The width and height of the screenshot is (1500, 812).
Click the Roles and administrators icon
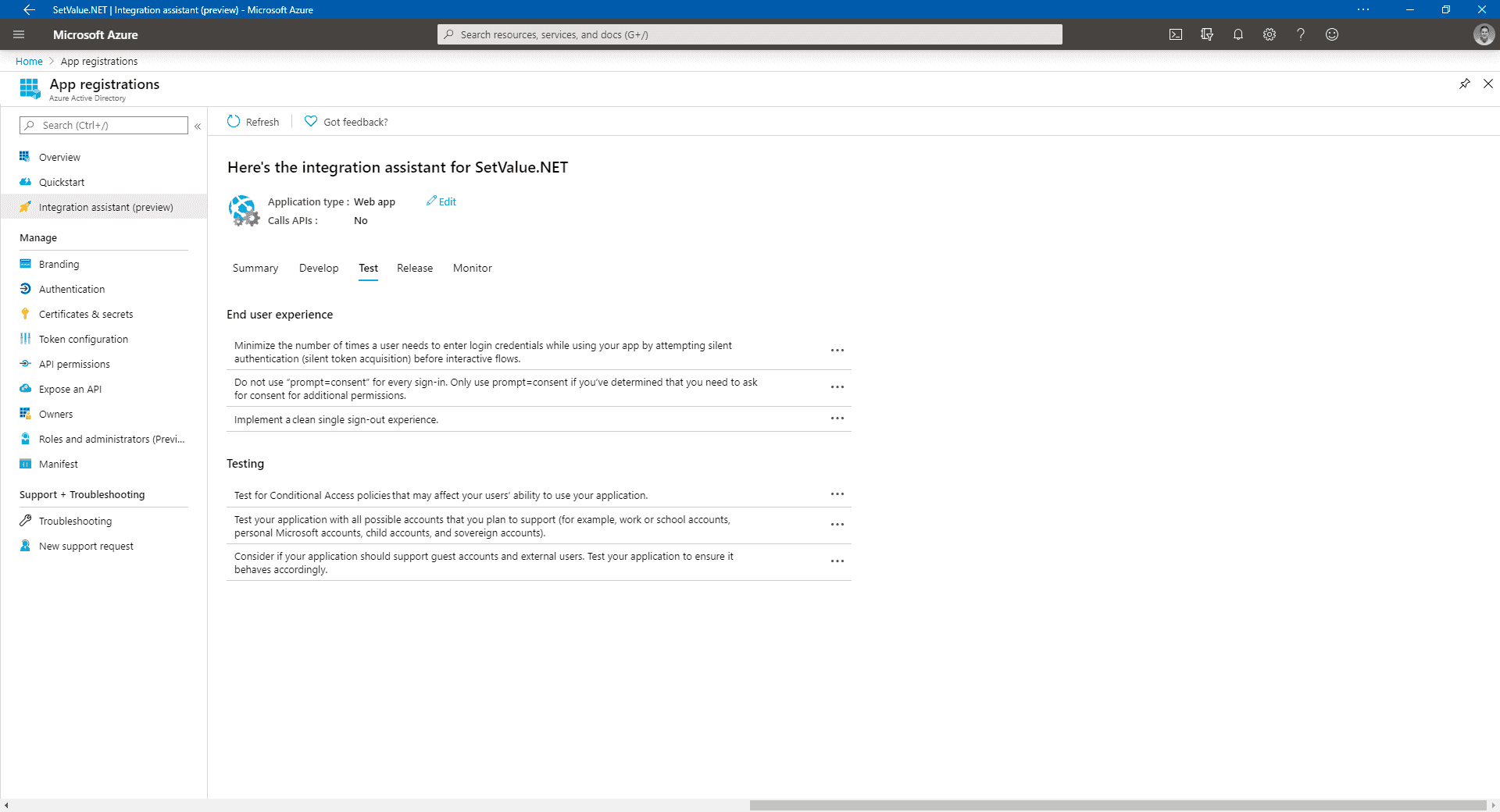tap(25, 438)
